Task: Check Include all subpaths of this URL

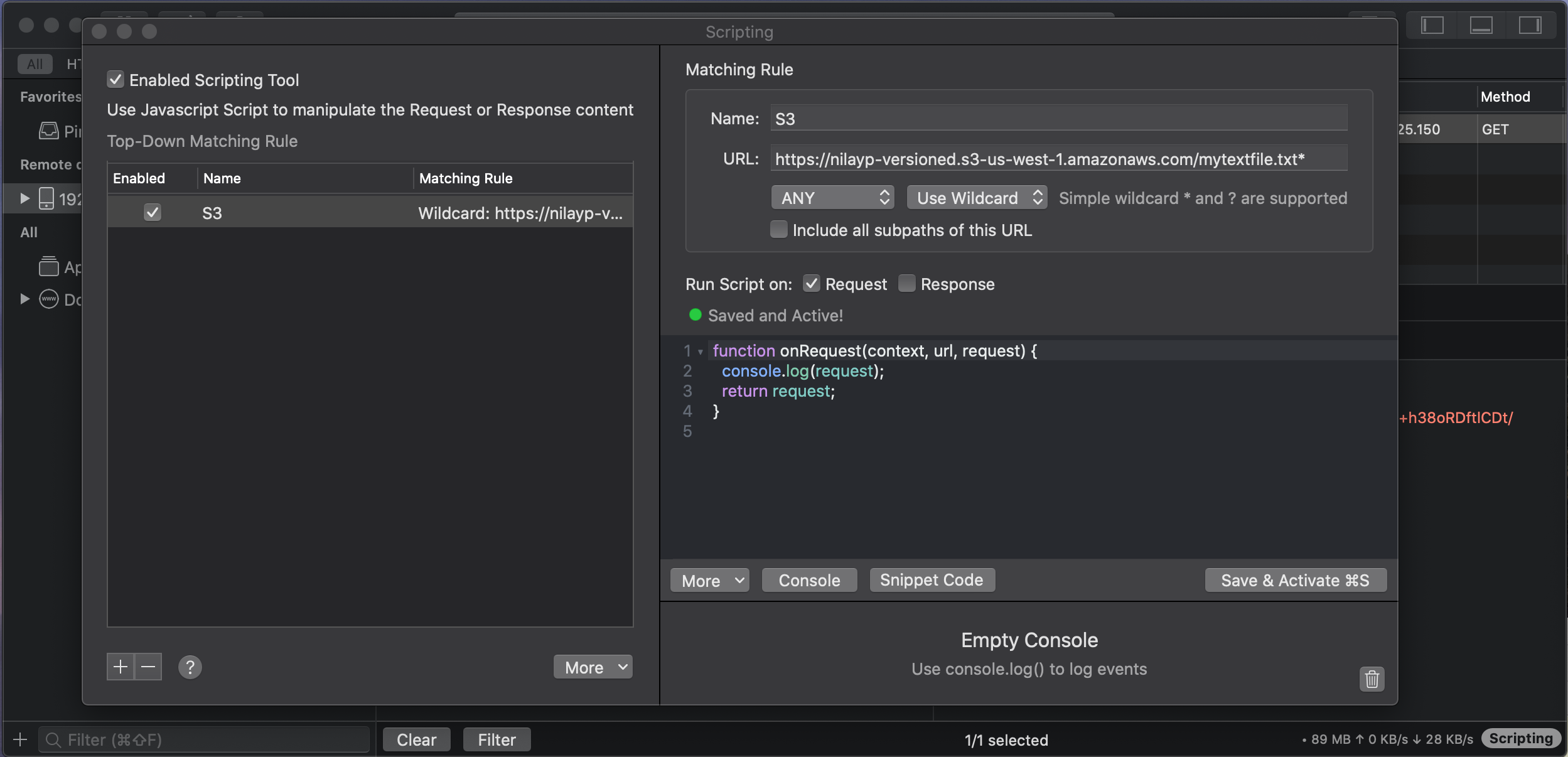Action: [778, 230]
